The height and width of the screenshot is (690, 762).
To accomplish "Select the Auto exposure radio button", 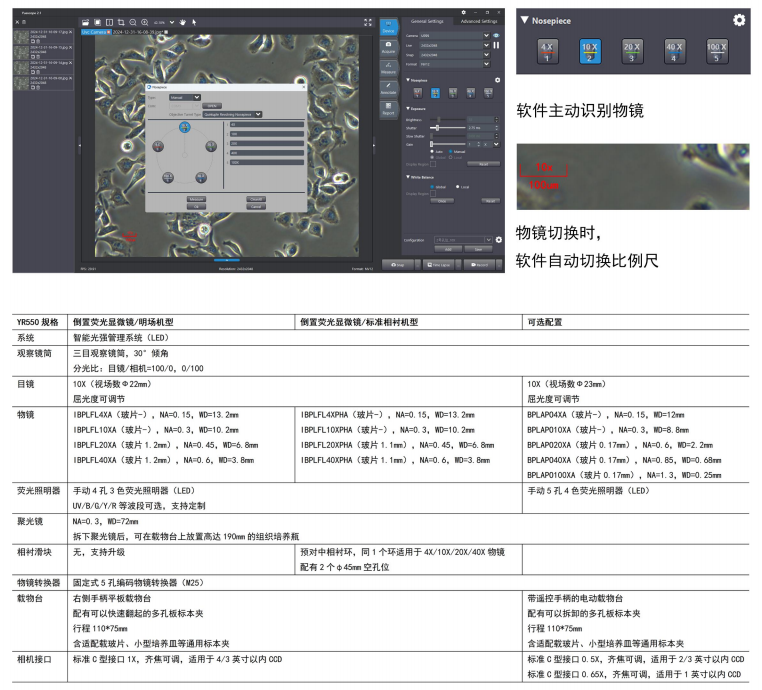I will (x=432, y=152).
